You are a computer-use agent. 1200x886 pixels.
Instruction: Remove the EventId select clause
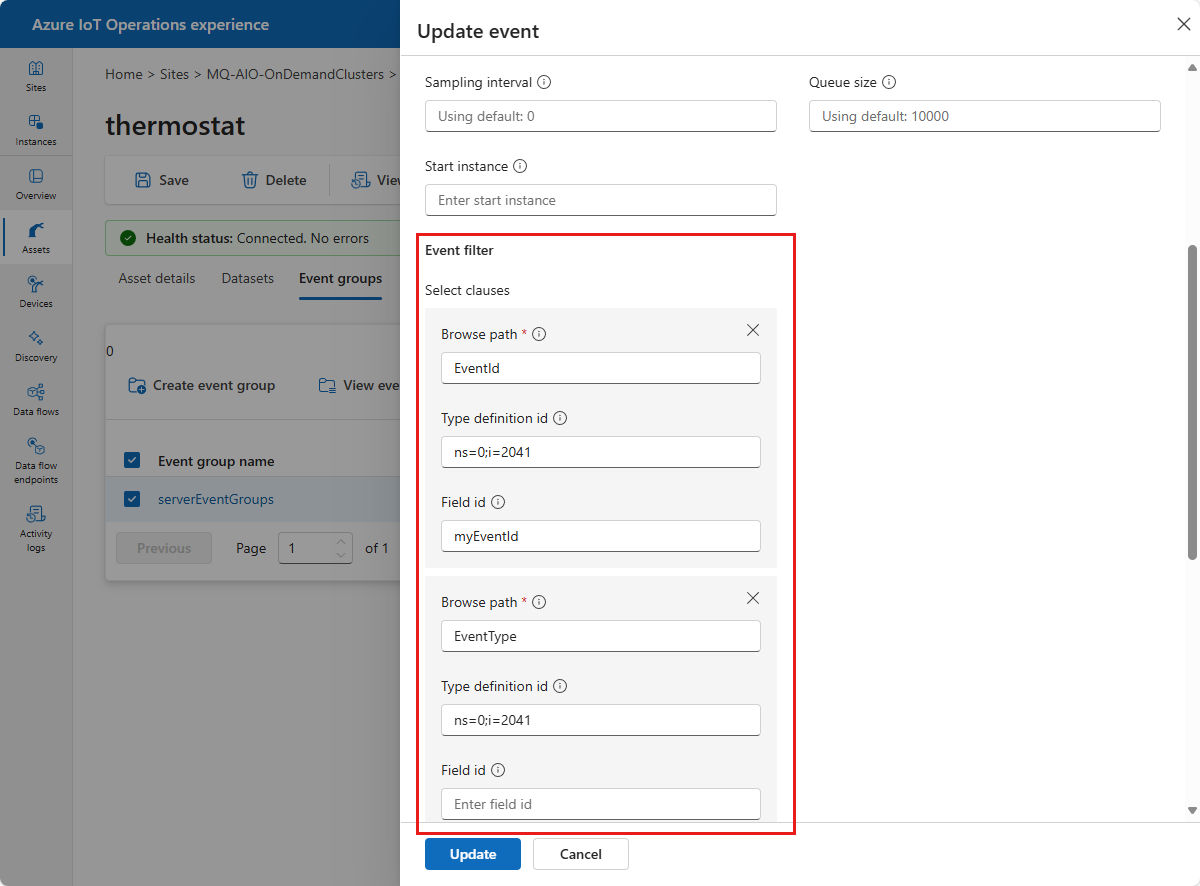point(753,330)
